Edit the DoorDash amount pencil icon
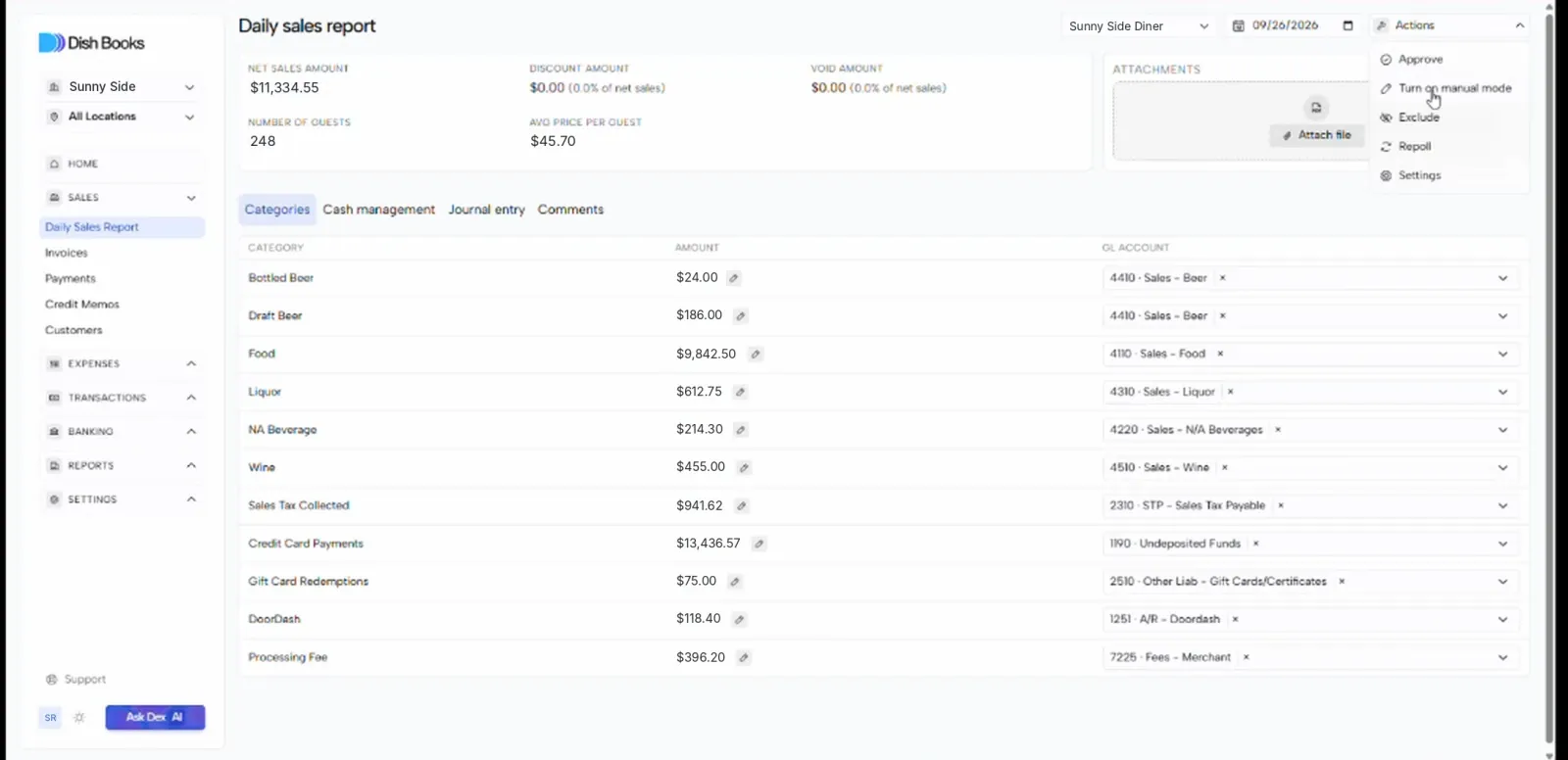1568x760 pixels. point(740,620)
